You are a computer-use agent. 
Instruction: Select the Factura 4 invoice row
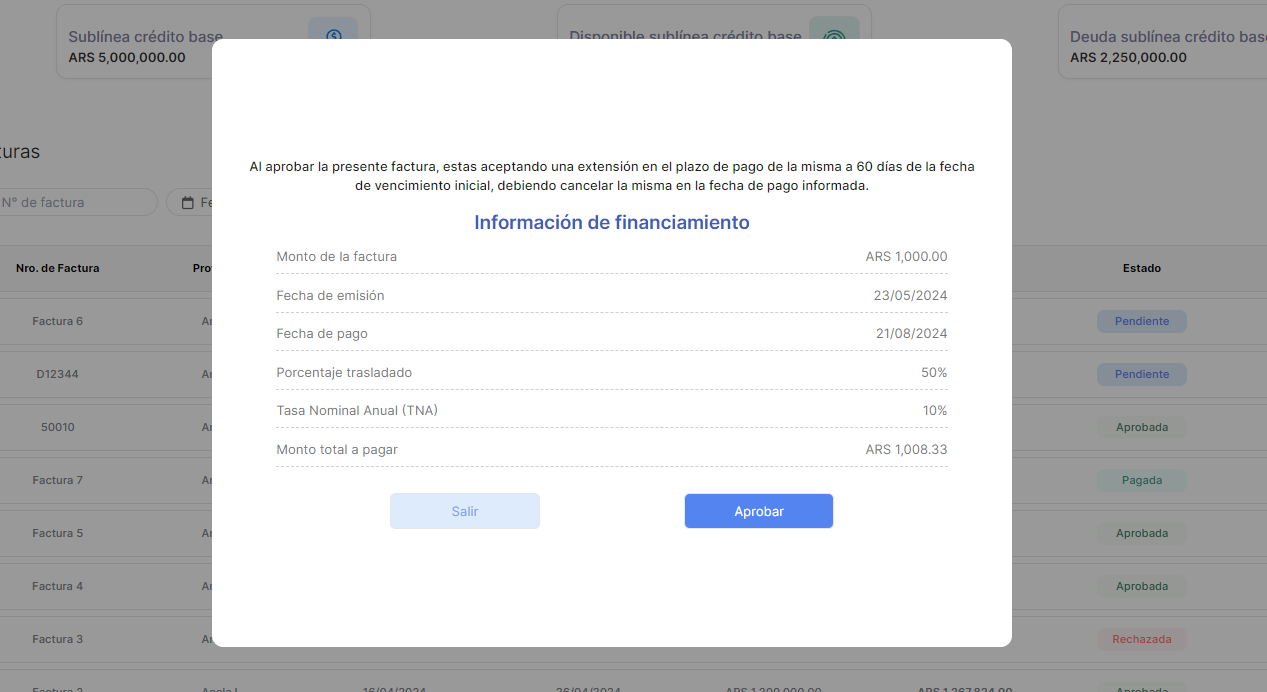point(58,586)
